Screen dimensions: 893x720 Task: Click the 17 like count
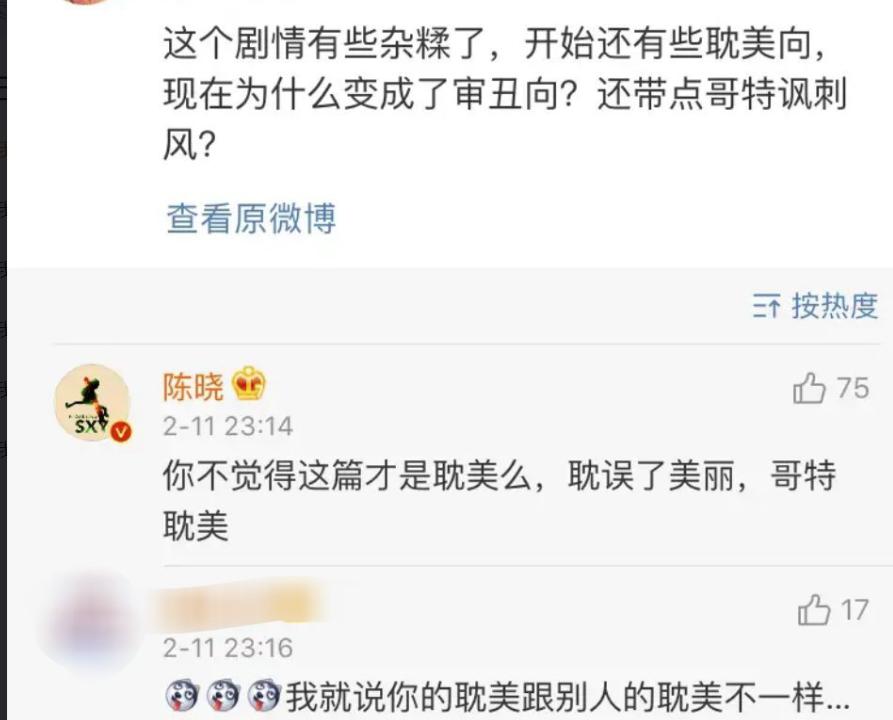tap(854, 609)
